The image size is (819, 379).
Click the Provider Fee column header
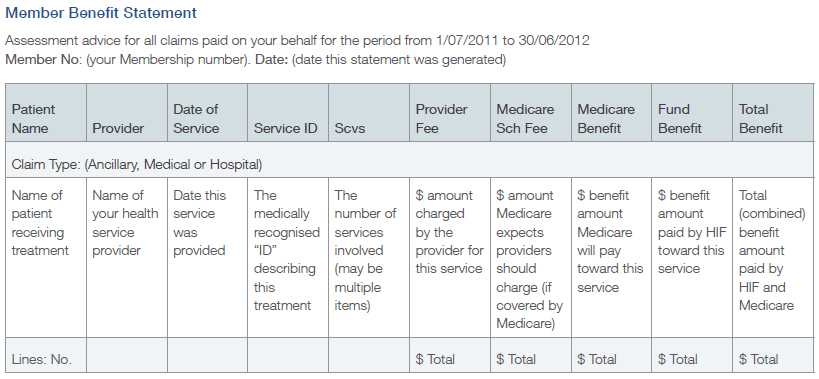click(450, 113)
